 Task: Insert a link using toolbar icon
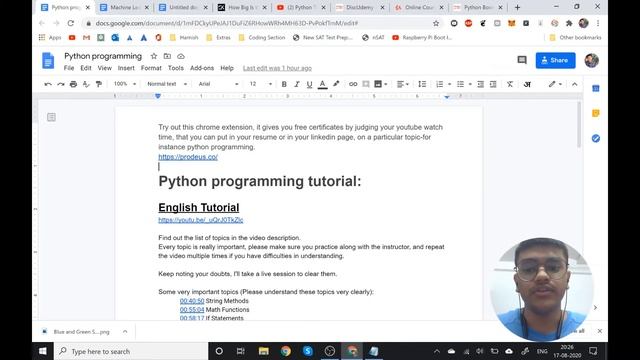353,84
